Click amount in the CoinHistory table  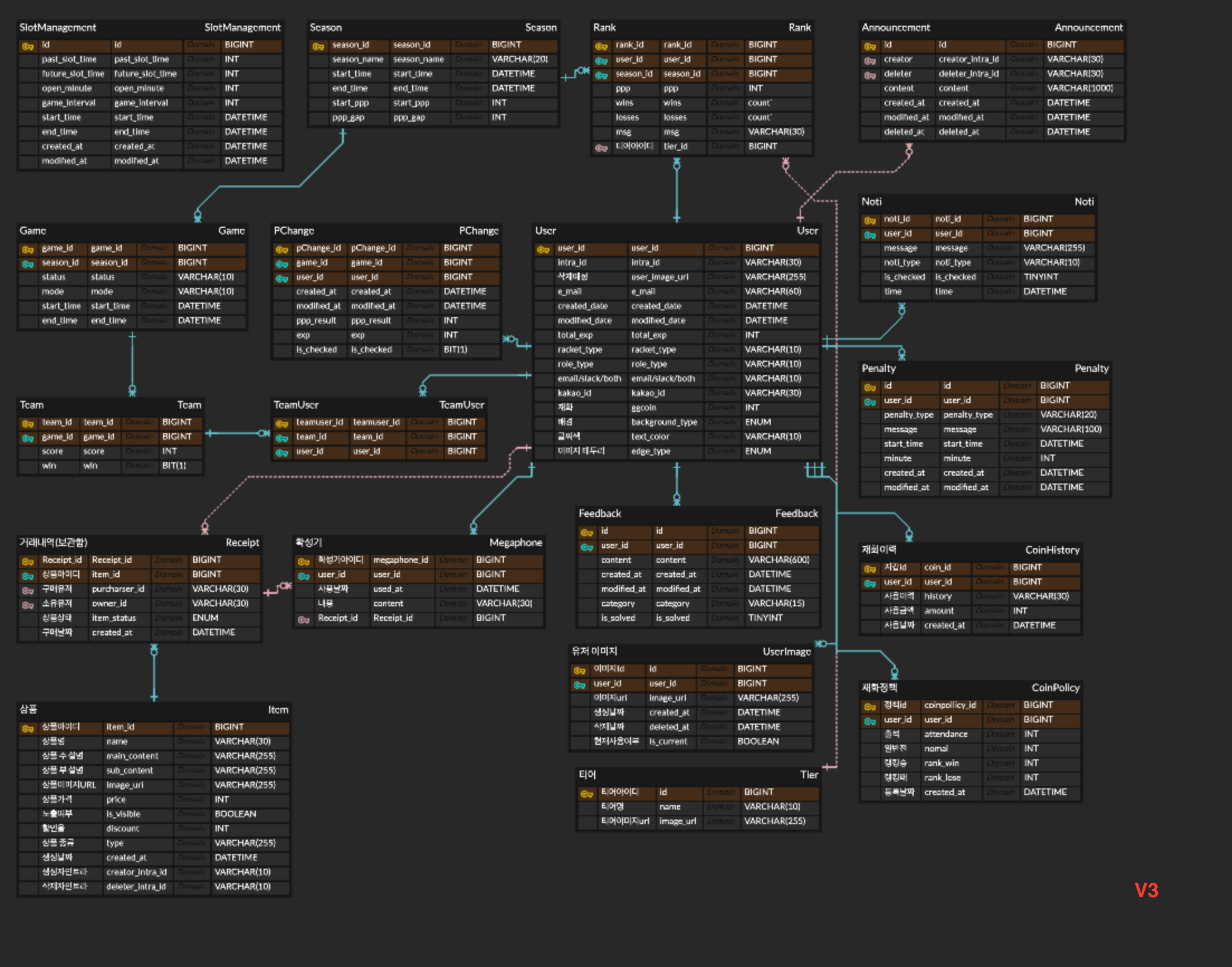tap(939, 611)
